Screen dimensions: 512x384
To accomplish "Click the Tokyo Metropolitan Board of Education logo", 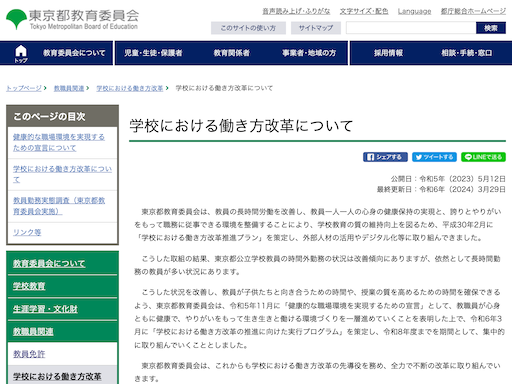I will click(72, 19).
